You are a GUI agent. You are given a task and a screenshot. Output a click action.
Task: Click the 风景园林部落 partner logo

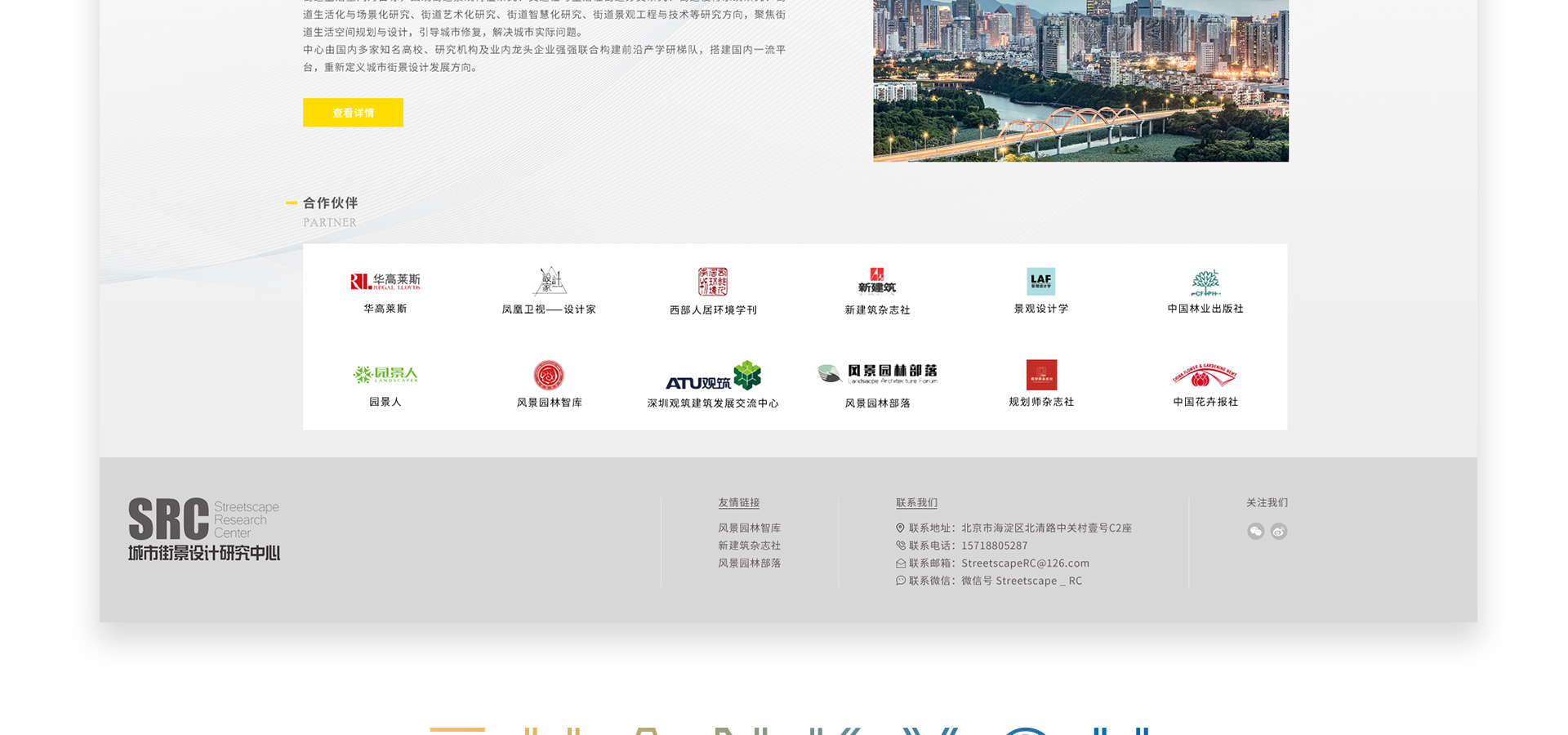pos(877,374)
